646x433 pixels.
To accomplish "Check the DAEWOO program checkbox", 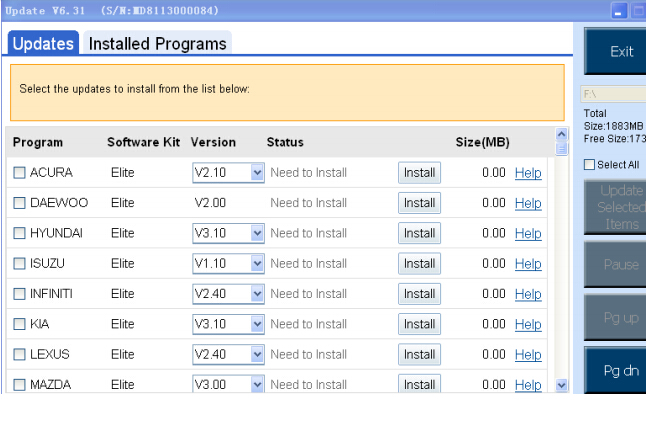I will pyautogui.click(x=19, y=203).
